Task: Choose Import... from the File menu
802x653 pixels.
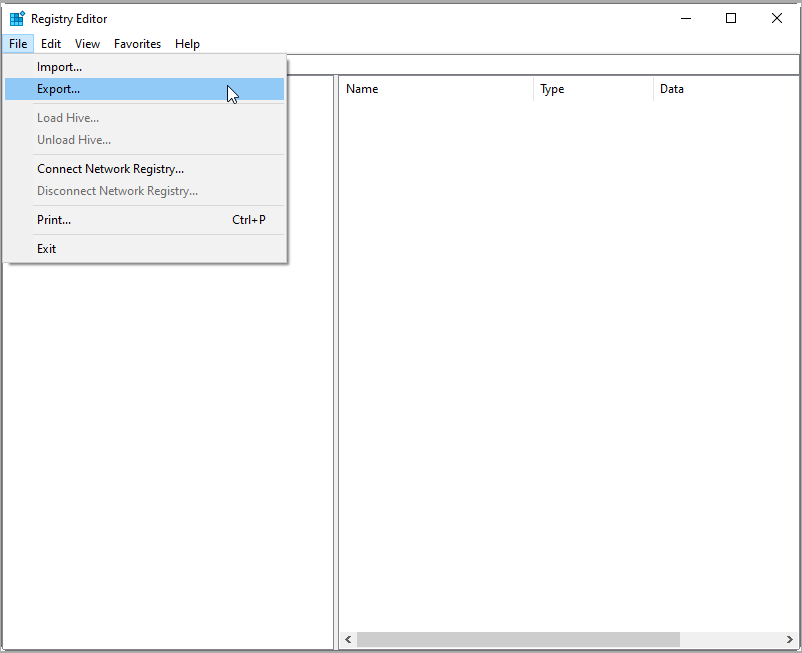Action: click(x=60, y=67)
